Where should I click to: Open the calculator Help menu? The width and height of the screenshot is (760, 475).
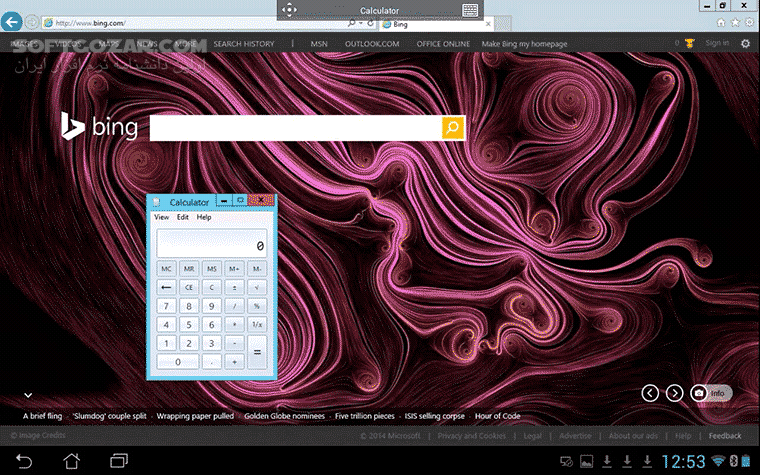(204, 217)
